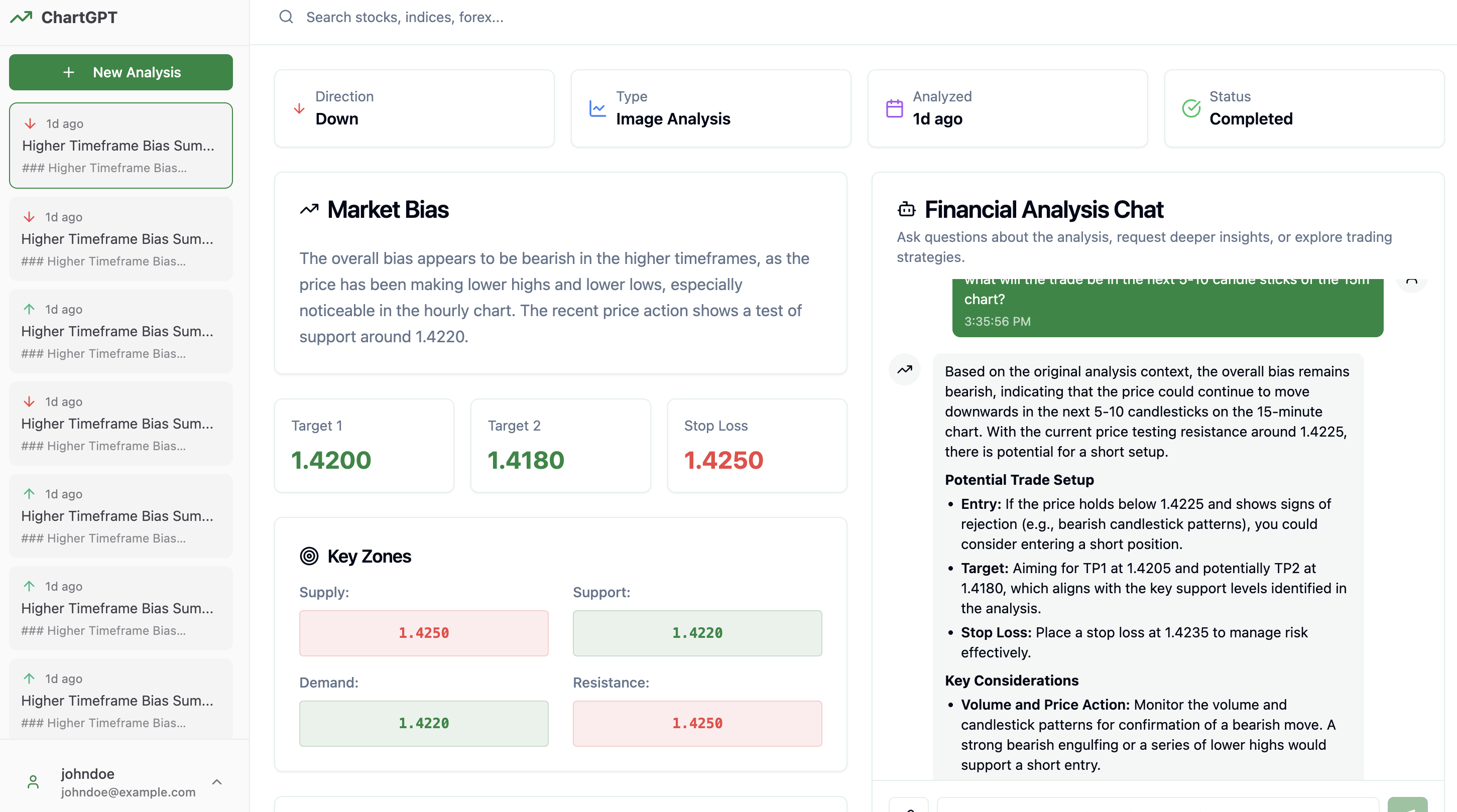Viewport: 1457px width, 812px height.
Task: Click the blue Image Analysis chart icon
Action: [597, 108]
